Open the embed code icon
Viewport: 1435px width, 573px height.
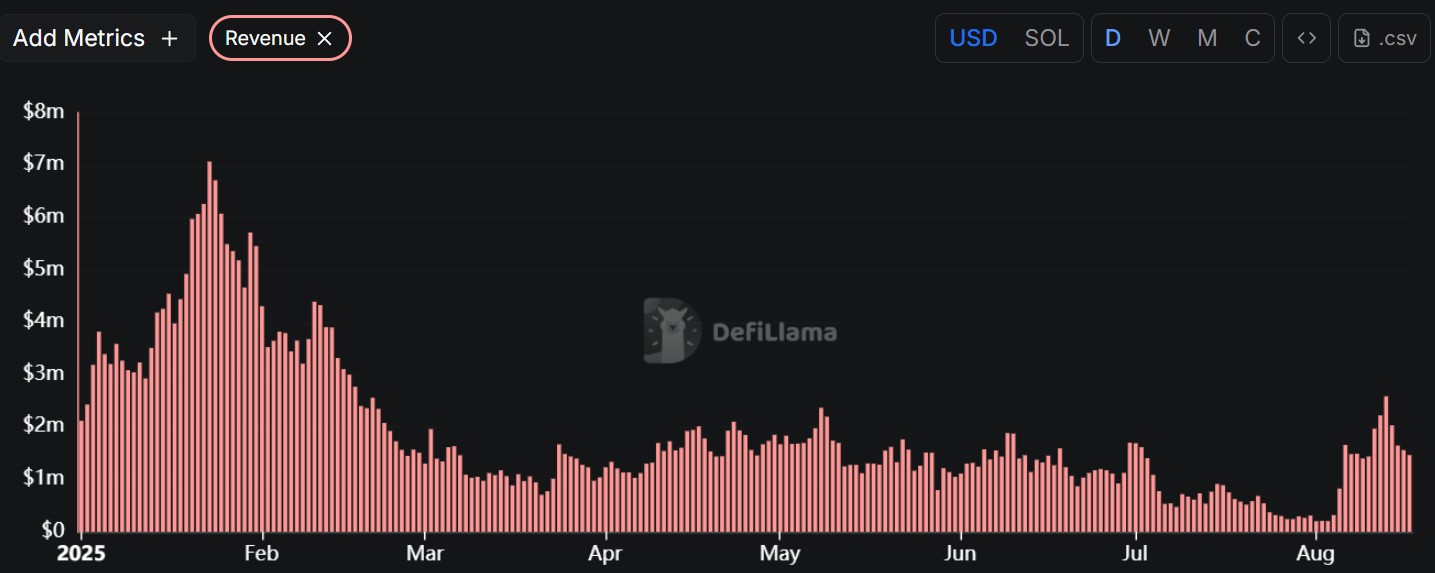pos(1306,38)
